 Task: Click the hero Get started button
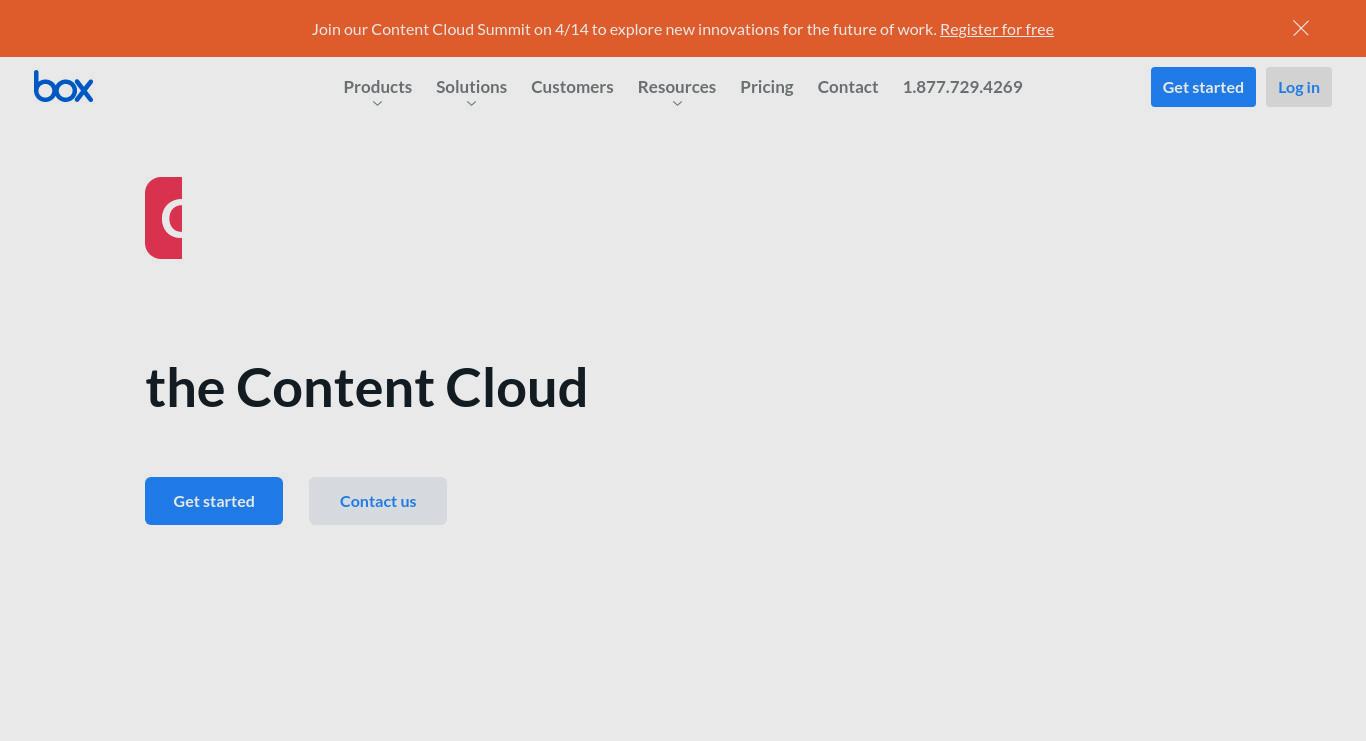(x=214, y=501)
